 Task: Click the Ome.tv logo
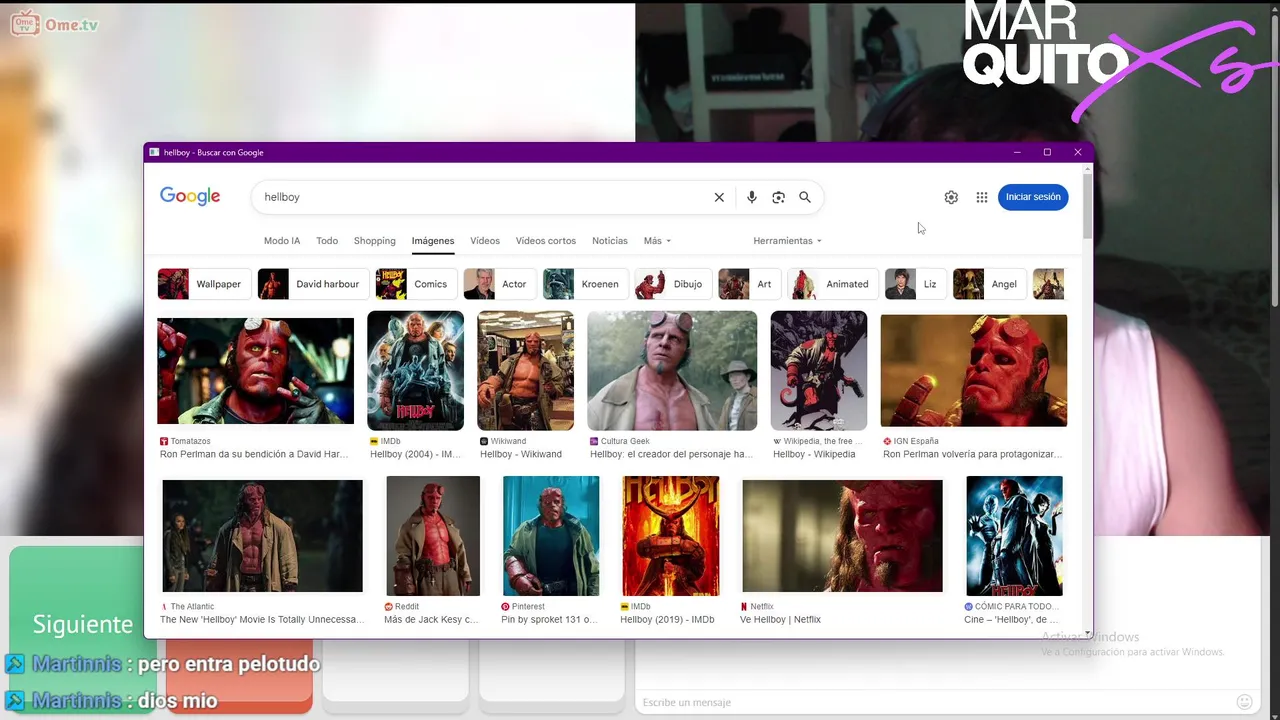tap(55, 25)
